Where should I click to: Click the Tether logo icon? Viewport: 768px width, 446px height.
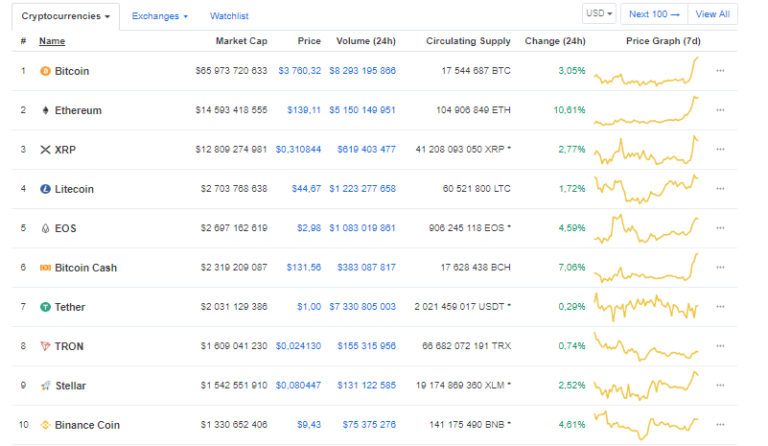coord(45,307)
